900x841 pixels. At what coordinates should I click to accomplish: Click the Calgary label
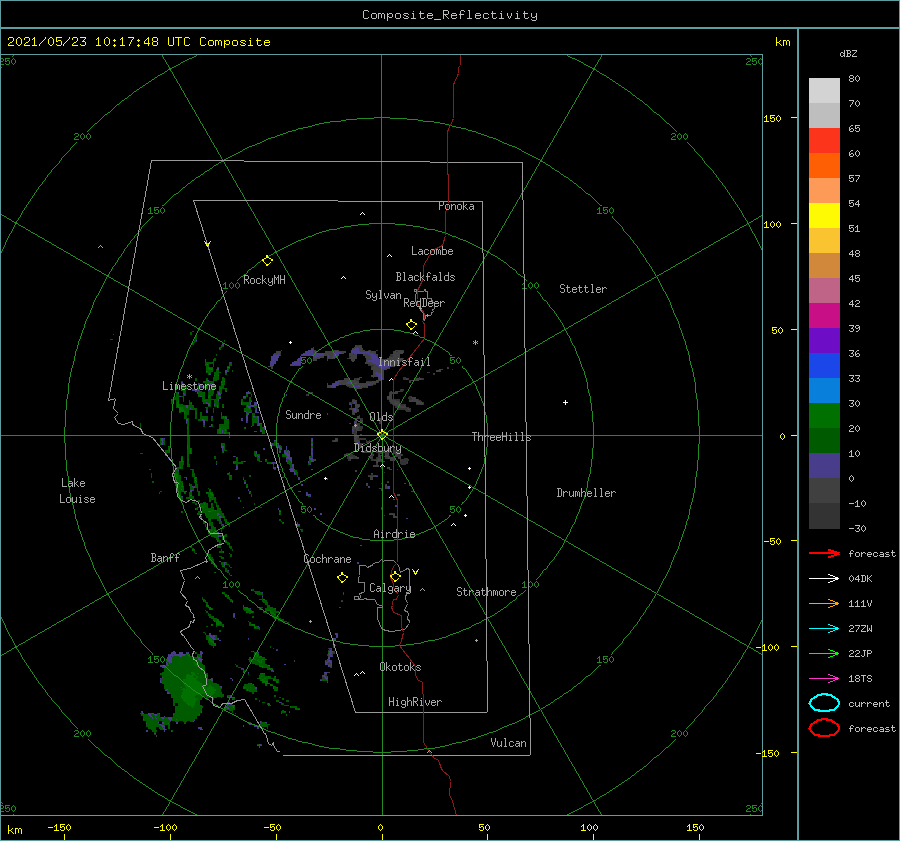pyautogui.click(x=390, y=588)
